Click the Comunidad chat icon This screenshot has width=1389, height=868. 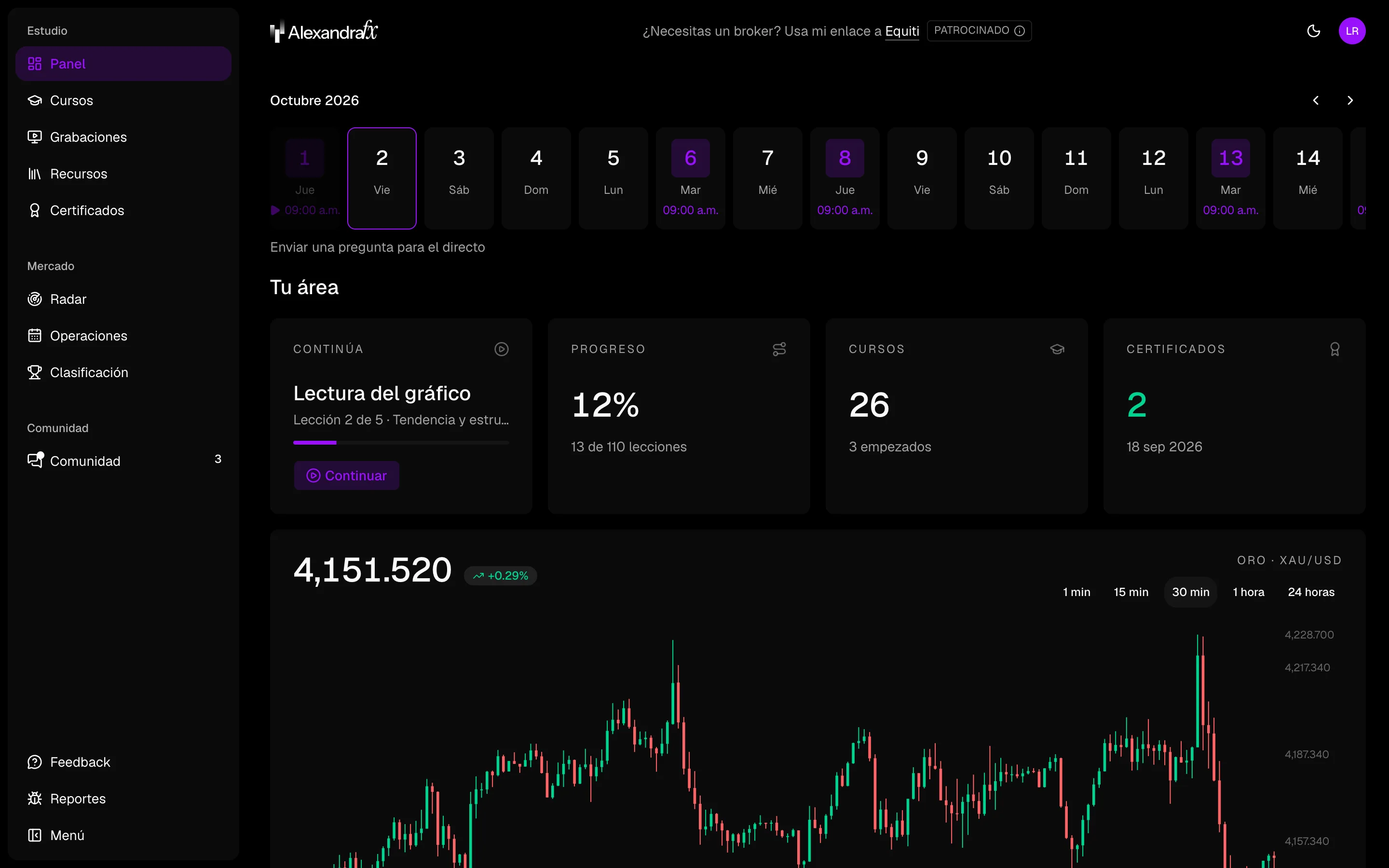[x=35, y=461]
